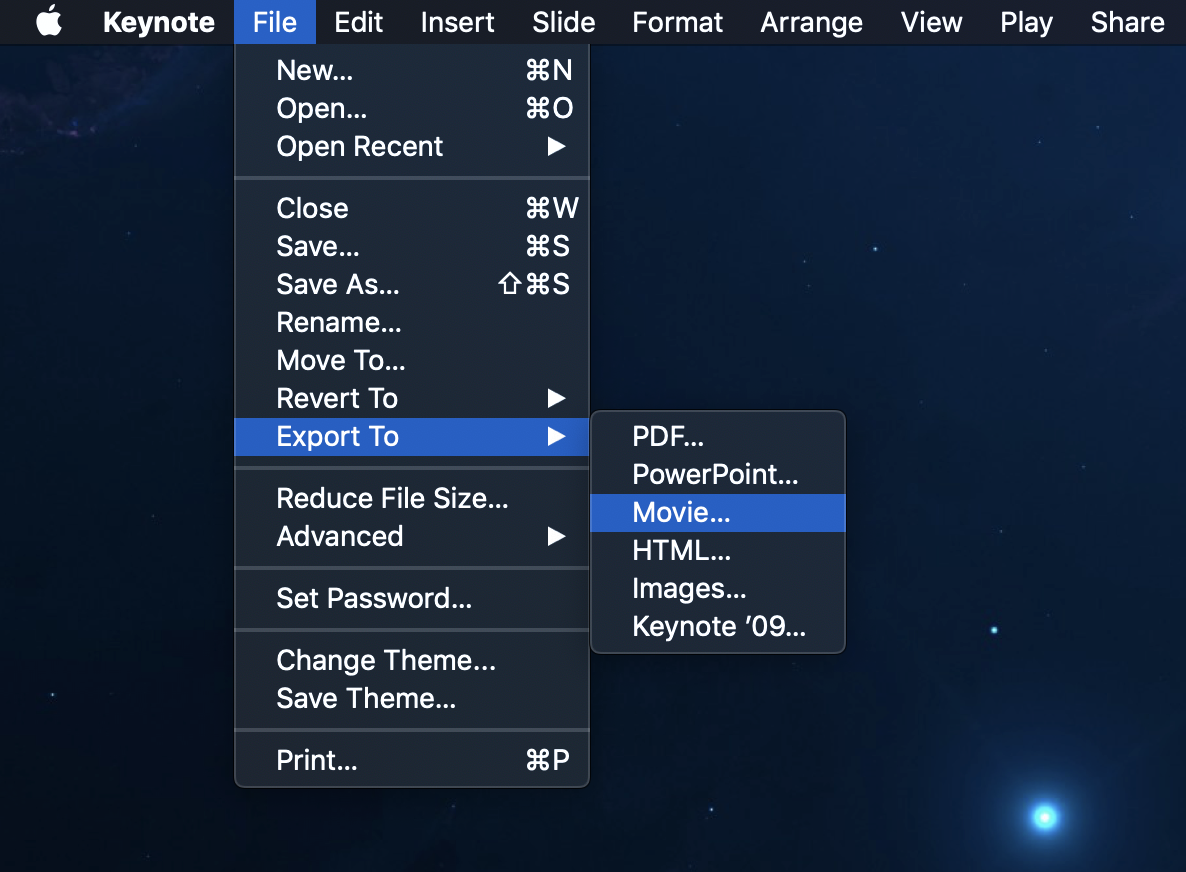Open the Format menu

point(677,22)
